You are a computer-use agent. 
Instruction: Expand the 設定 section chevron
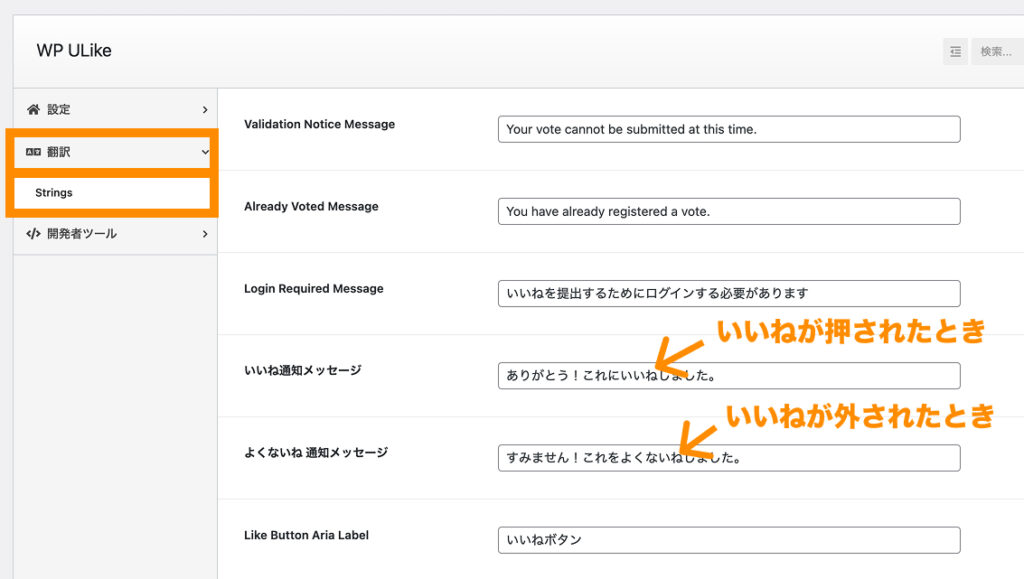point(205,109)
